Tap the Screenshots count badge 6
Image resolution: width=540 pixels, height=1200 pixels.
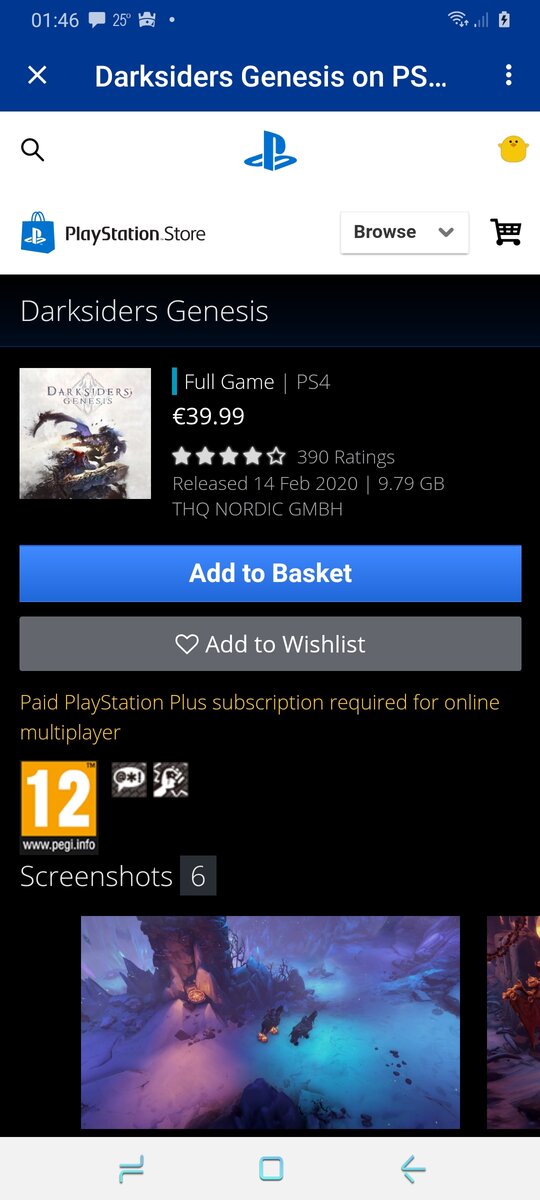pos(198,876)
